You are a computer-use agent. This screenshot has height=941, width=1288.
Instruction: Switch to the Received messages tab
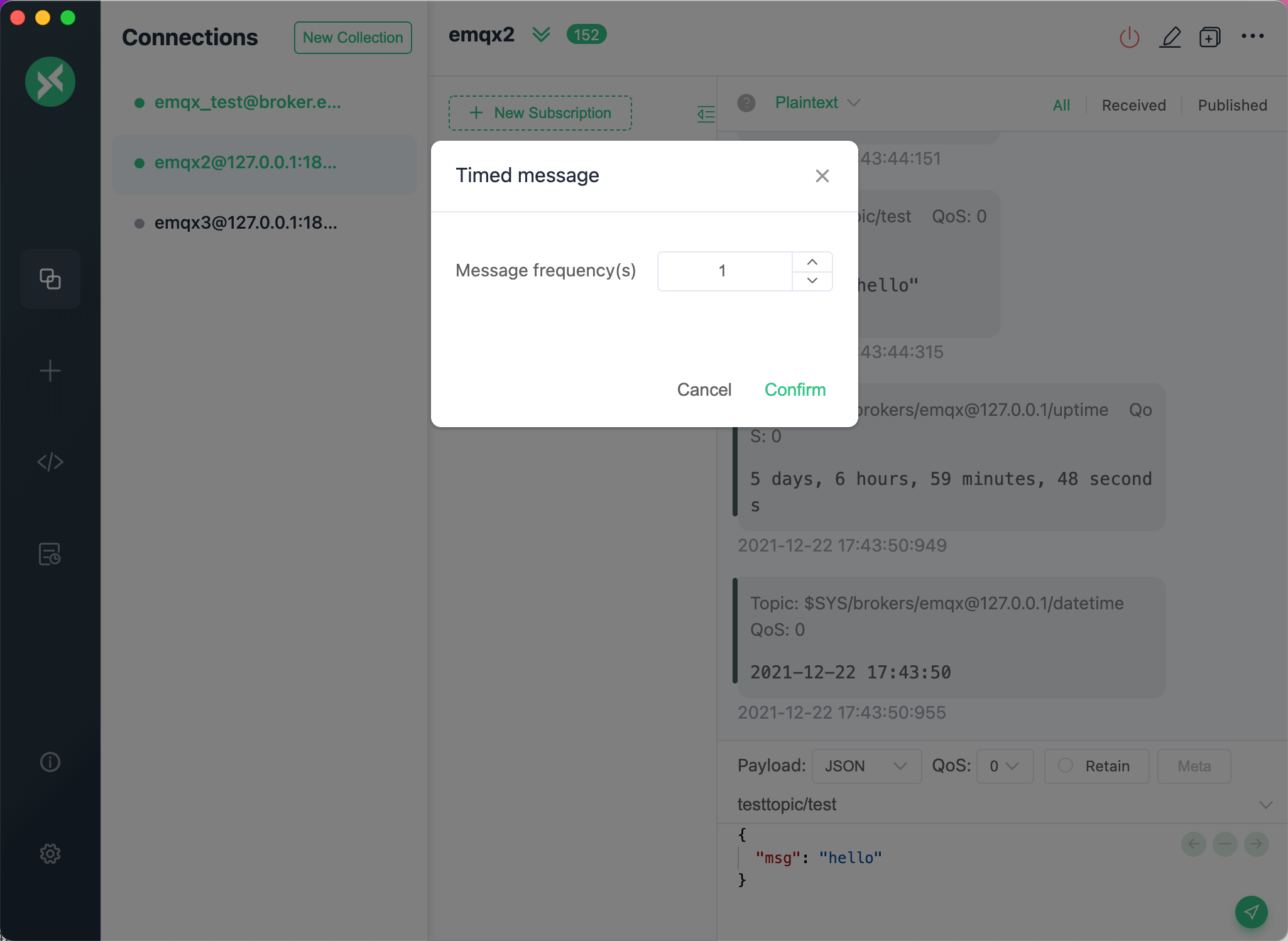(x=1133, y=105)
